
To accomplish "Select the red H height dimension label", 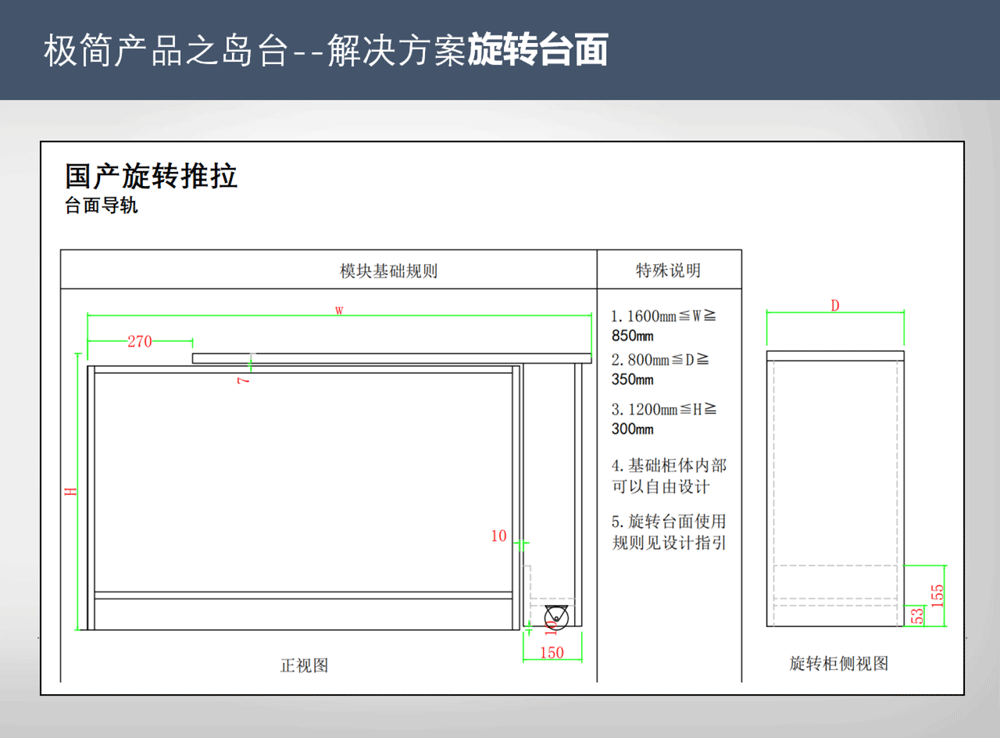I will tap(71, 492).
